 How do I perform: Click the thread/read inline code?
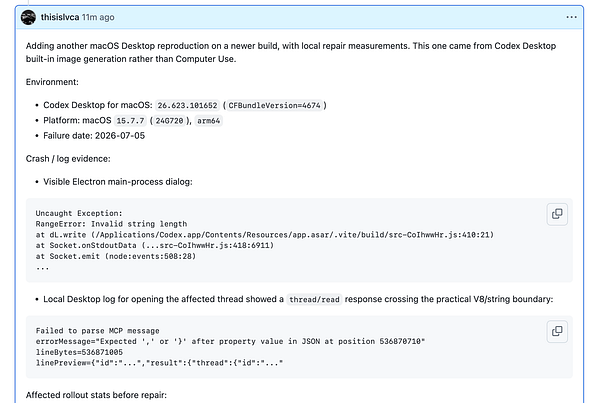(x=314, y=299)
